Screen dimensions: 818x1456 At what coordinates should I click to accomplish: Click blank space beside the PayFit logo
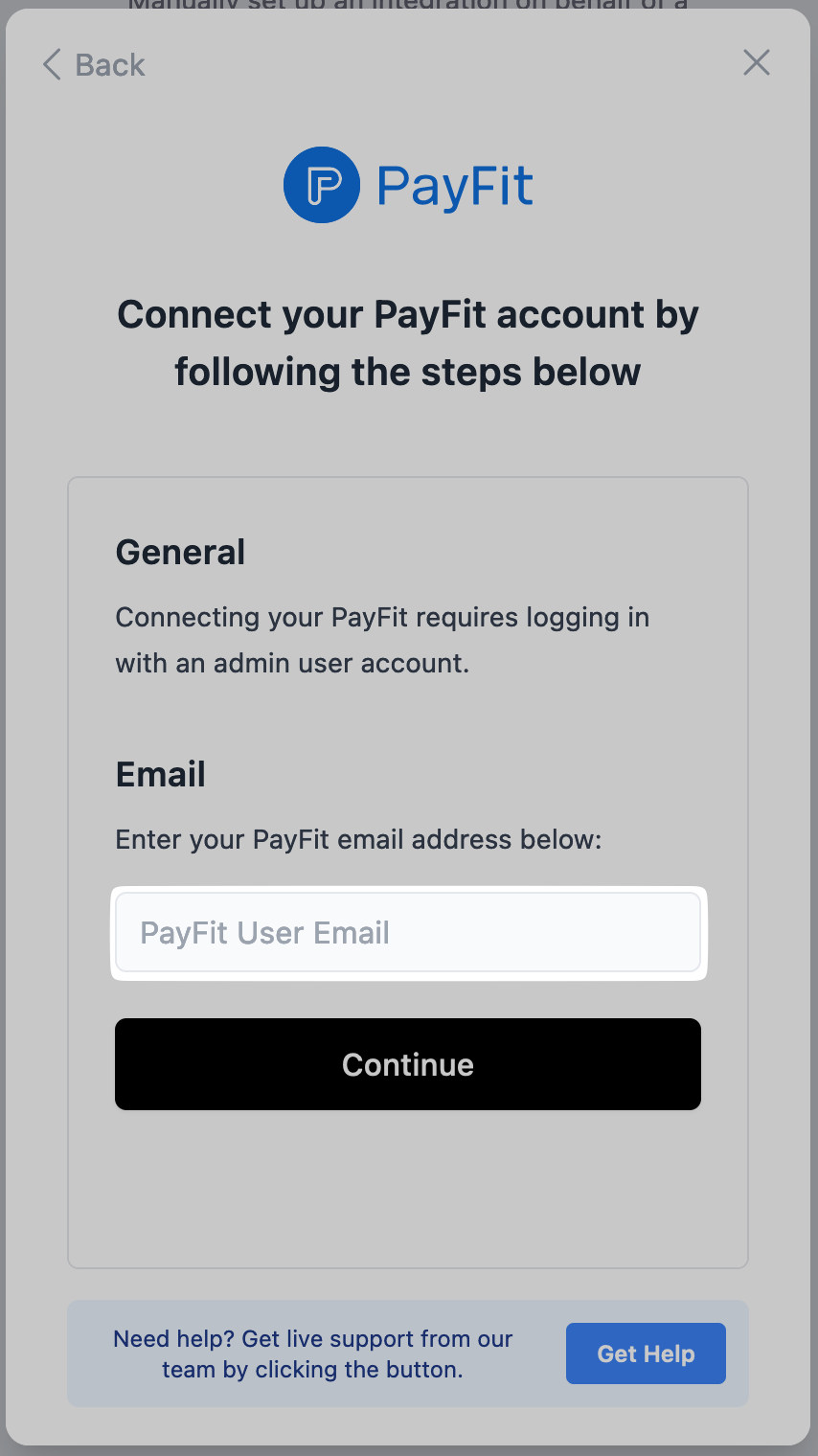coord(651,185)
